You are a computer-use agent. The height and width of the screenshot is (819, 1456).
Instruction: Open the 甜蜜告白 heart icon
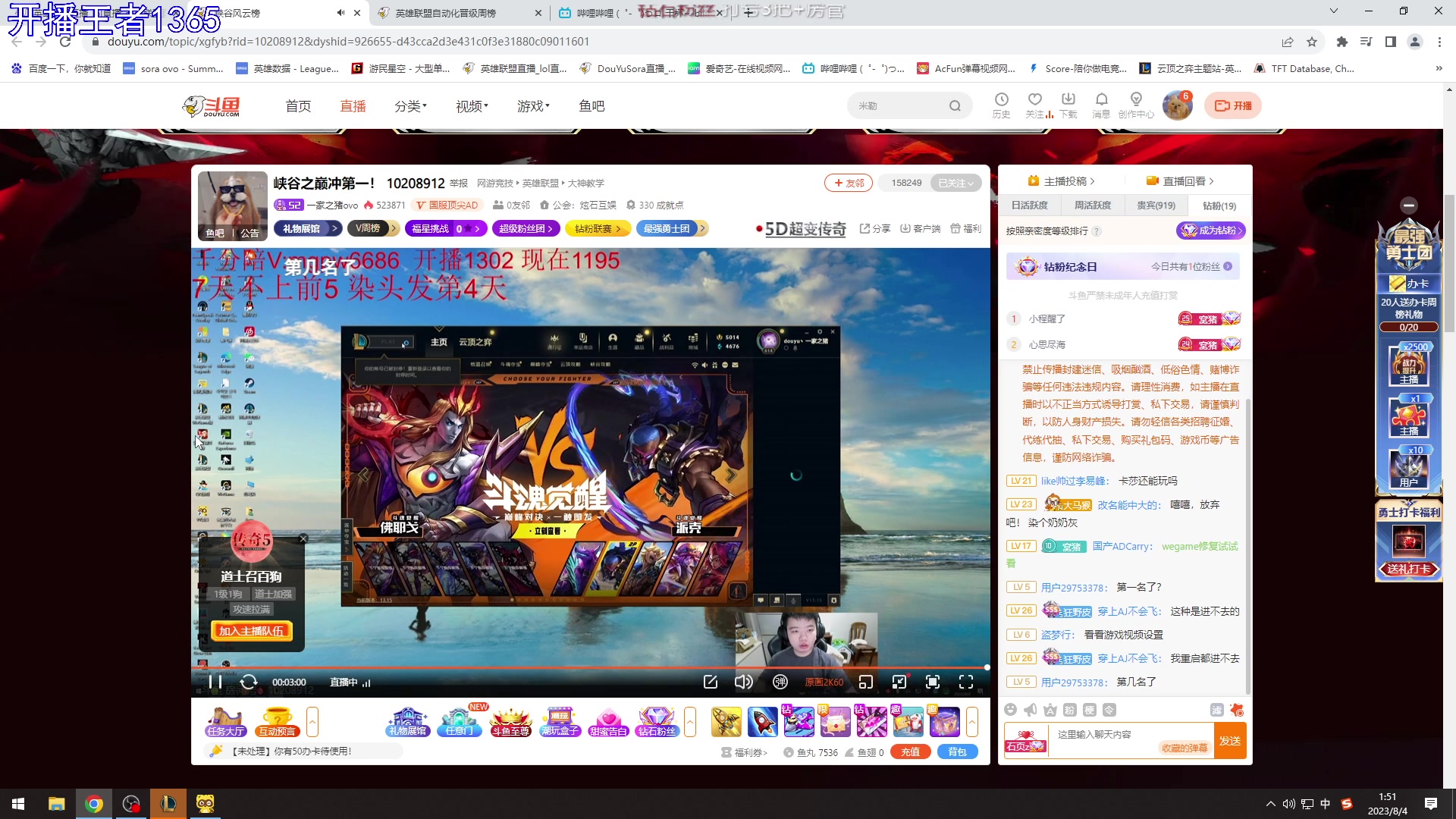point(608,722)
